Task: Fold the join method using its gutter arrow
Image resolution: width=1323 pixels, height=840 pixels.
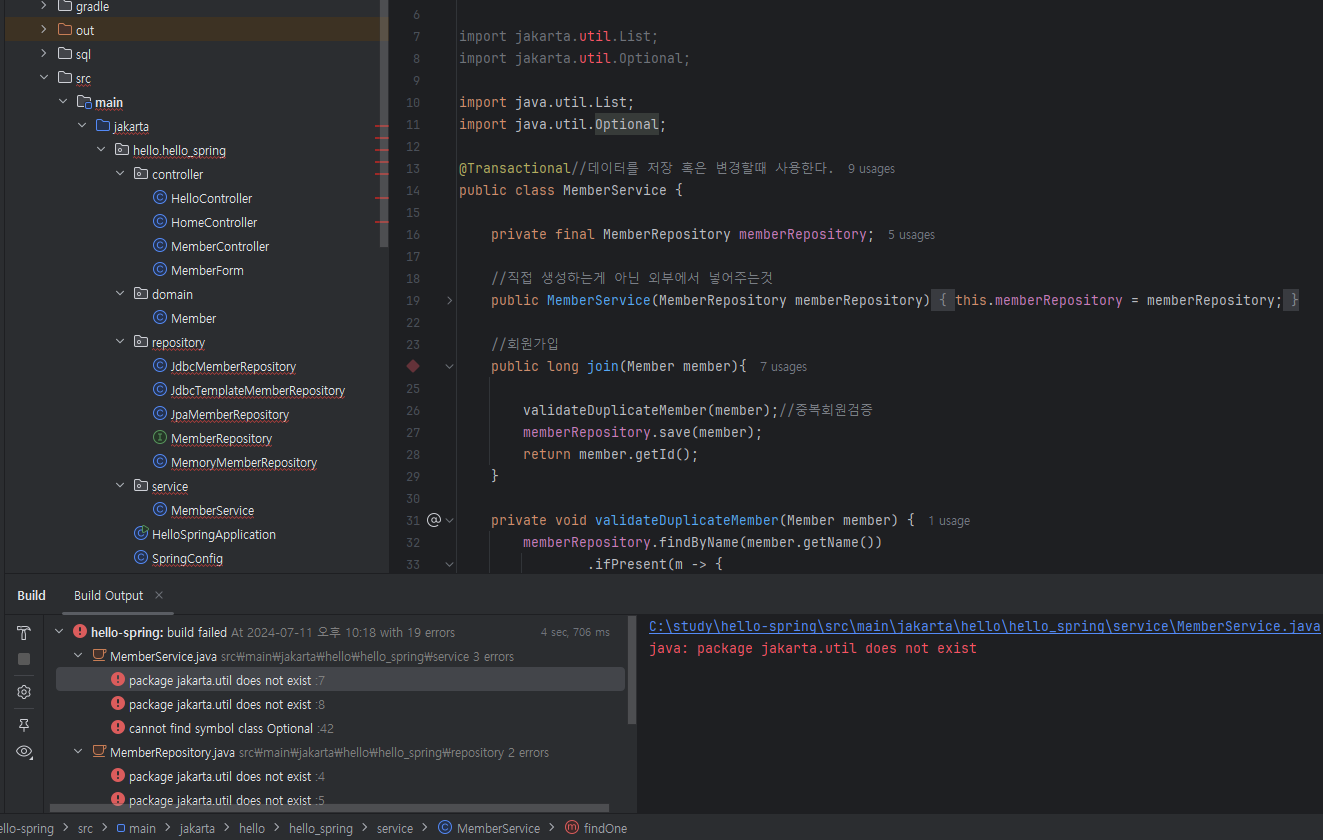Action: [x=450, y=366]
